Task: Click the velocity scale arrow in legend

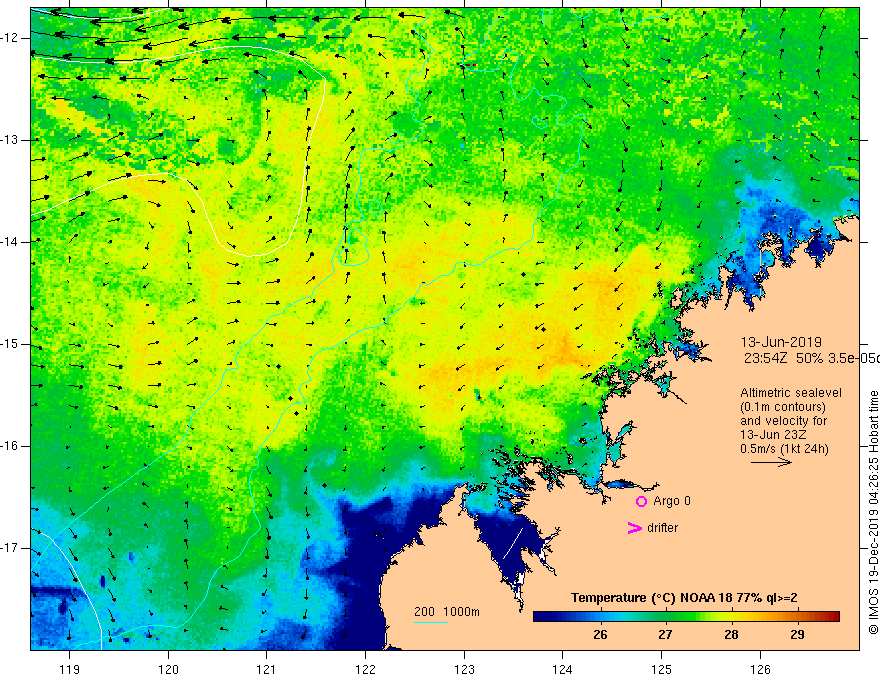Action: [x=771, y=462]
